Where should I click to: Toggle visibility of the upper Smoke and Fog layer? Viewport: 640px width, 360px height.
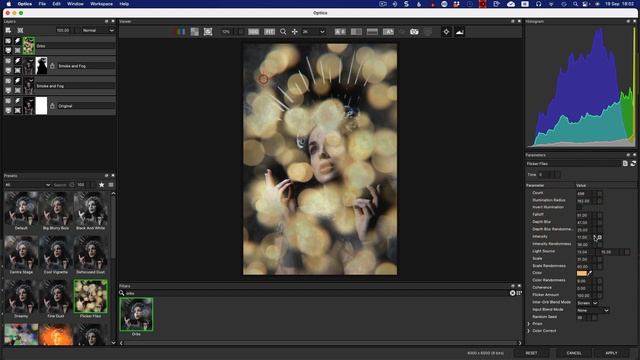click(x=8, y=61)
